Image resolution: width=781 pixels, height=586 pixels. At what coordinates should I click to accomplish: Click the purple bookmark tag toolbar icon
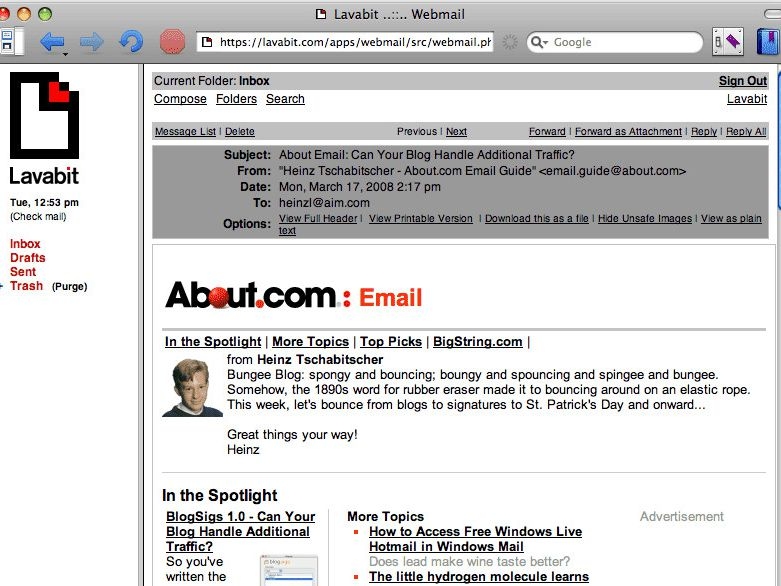[728, 42]
